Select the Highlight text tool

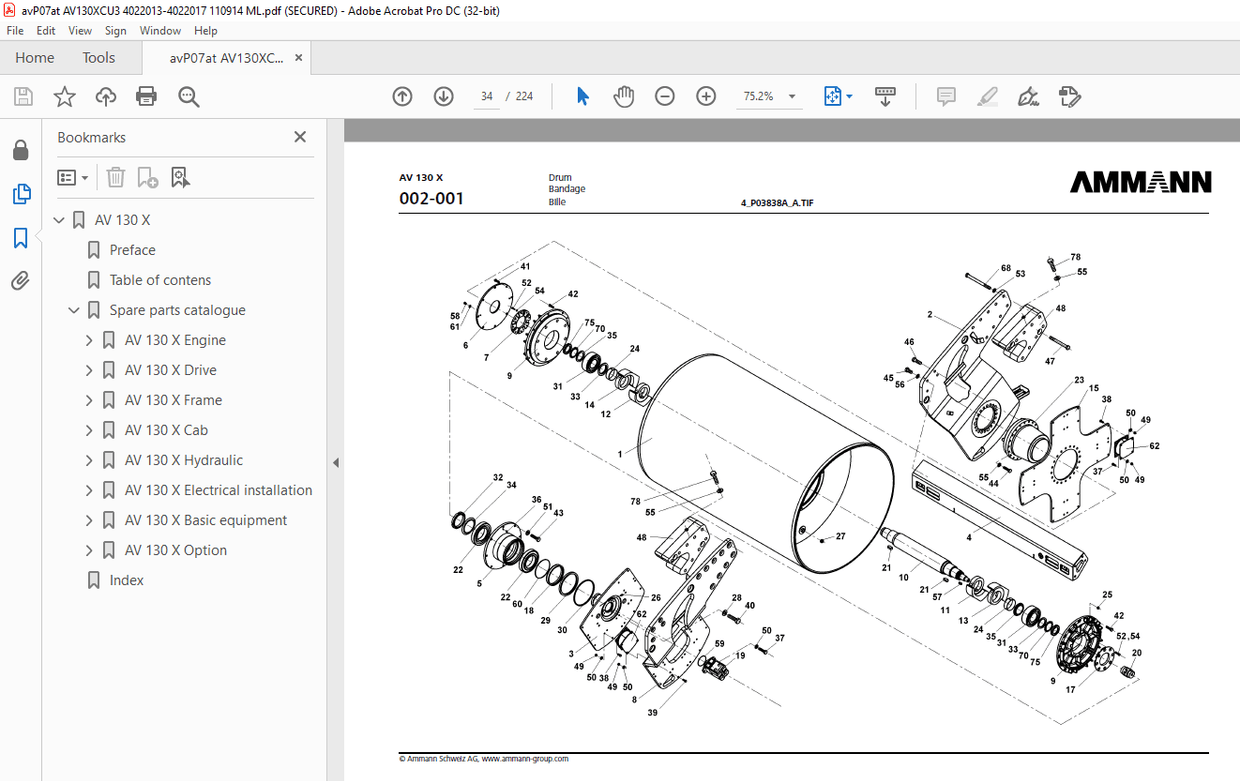987,96
